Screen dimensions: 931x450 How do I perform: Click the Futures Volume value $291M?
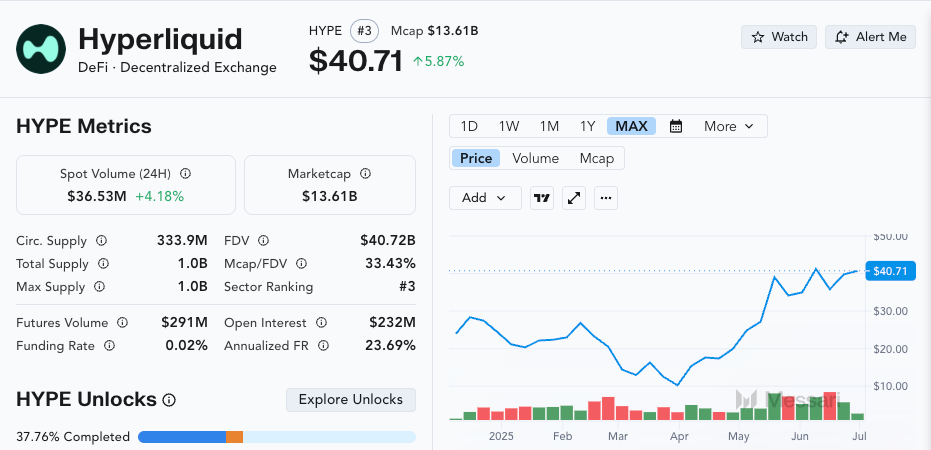185,322
